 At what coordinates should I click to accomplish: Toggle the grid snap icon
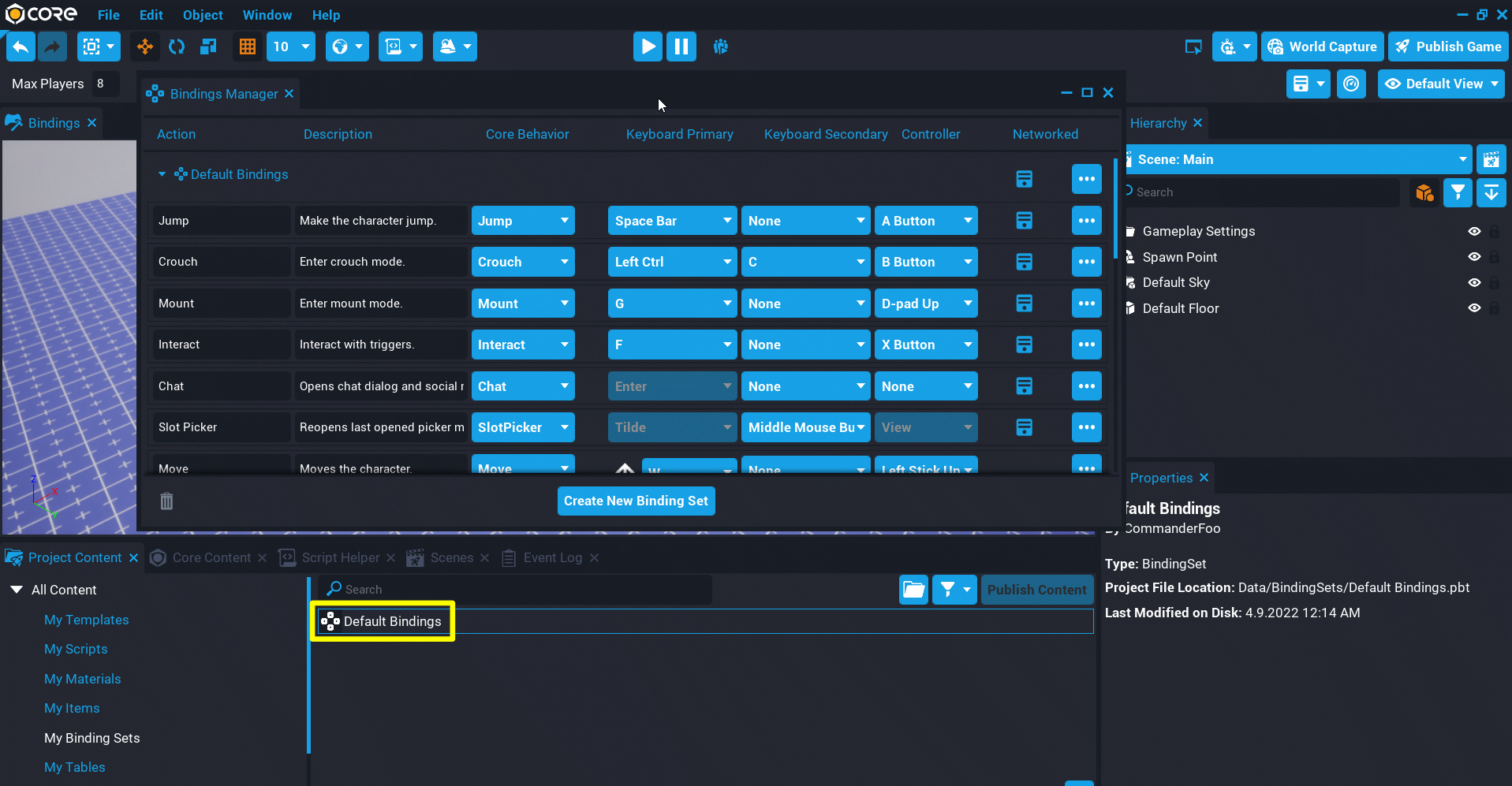pyautogui.click(x=248, y=47)
